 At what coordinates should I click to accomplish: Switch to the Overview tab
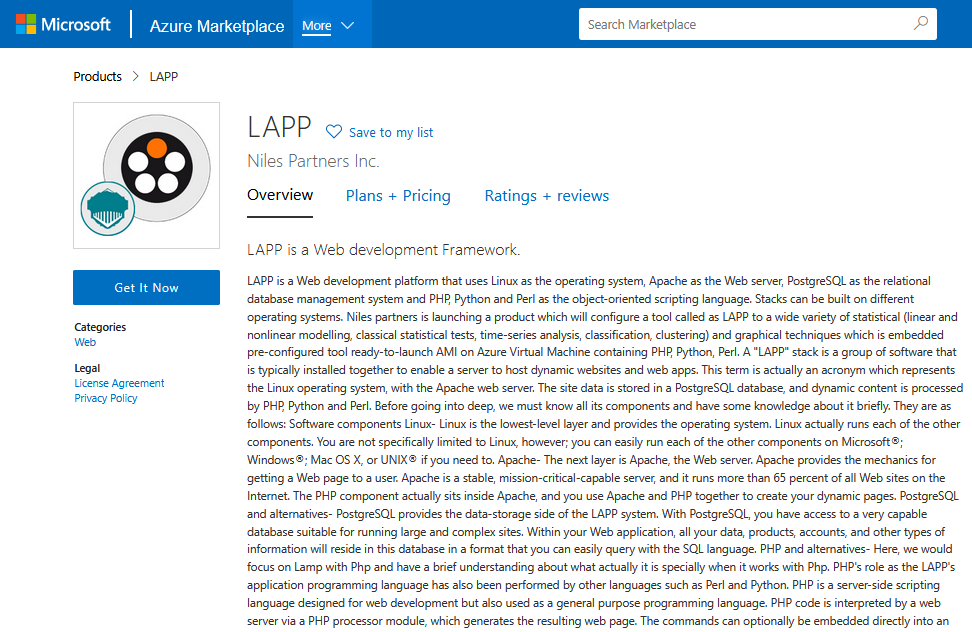point(280,196)
